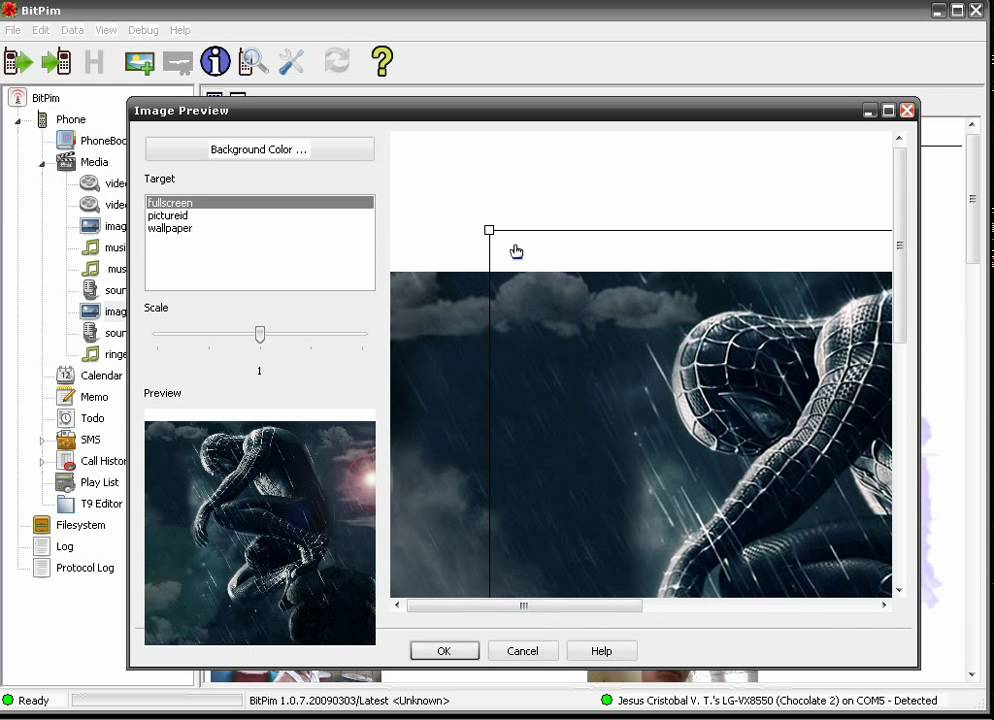Open the Settings tools icon
The width and height of the screenshot is (994, 720).
(x=292, y=61)
